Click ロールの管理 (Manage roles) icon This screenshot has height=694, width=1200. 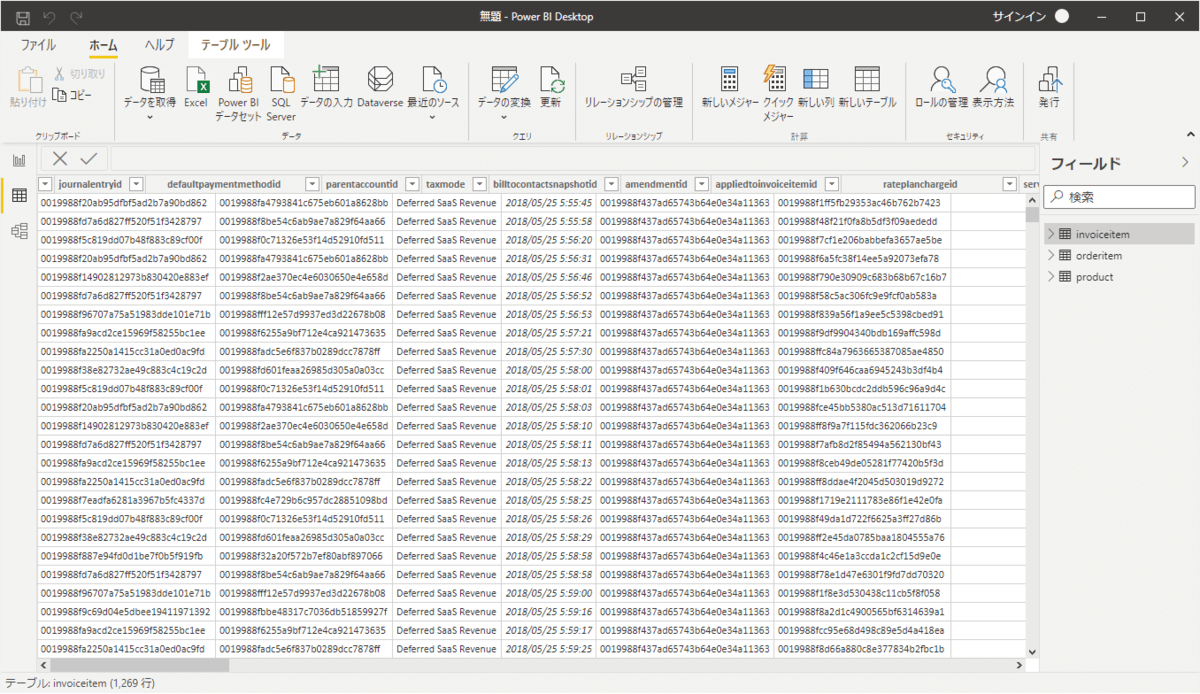coord(941,81)
